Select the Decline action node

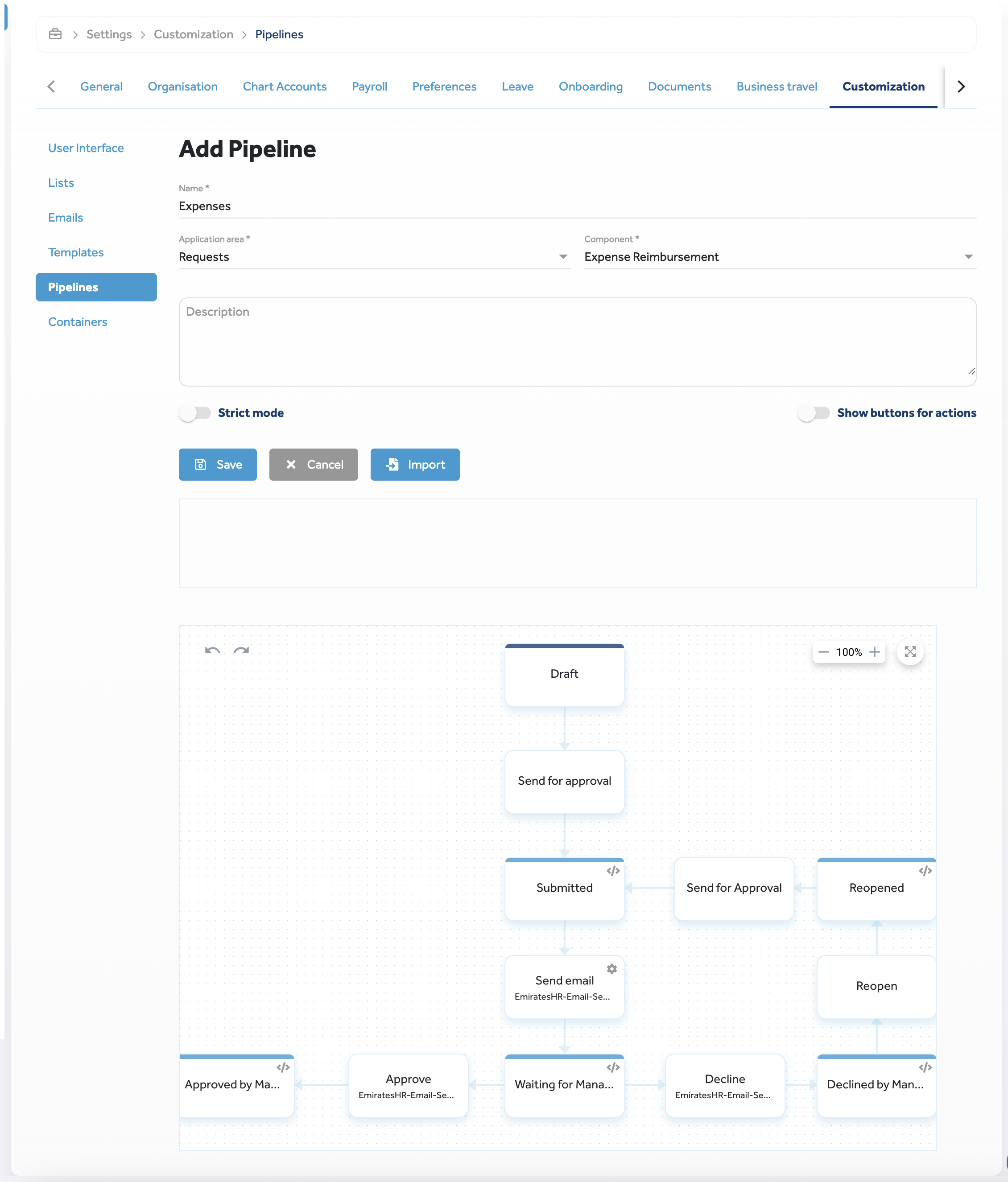pos(725,1086)
